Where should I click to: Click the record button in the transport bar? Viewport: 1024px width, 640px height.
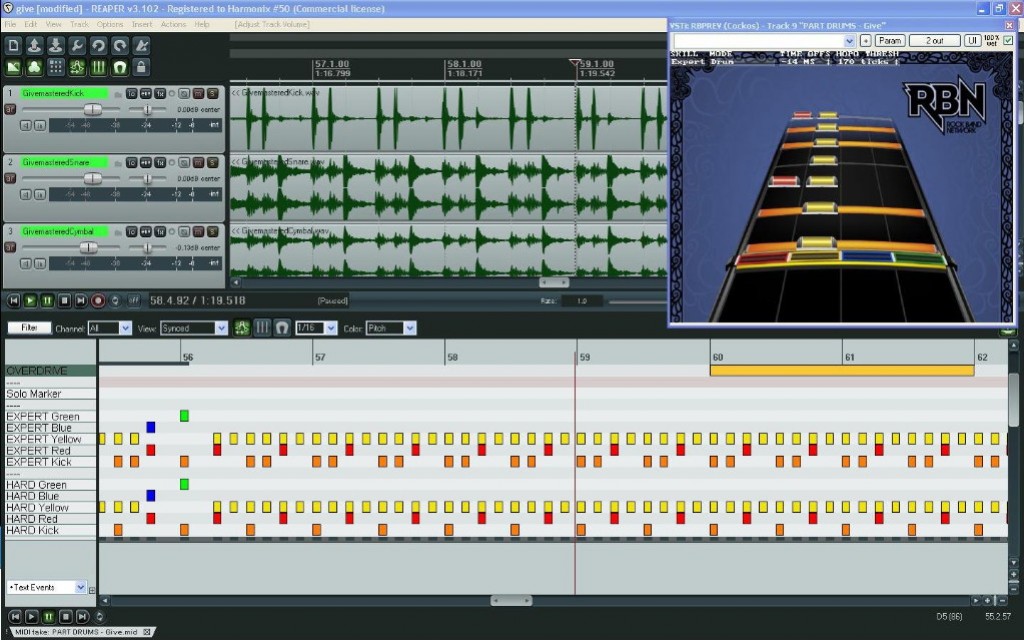(x=98, y=300)
